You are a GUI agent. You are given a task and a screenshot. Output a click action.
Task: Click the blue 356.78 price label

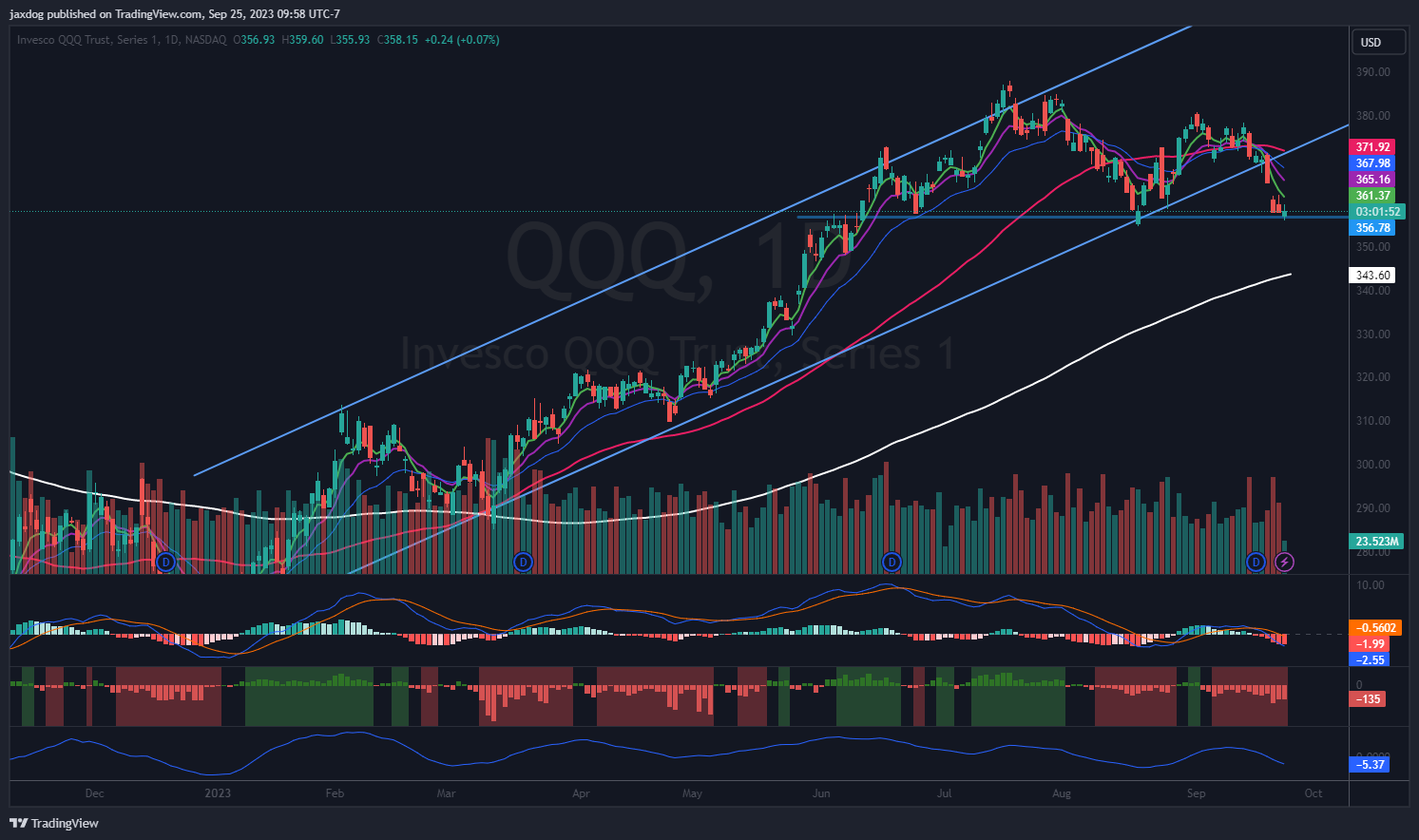(1372, 228)
